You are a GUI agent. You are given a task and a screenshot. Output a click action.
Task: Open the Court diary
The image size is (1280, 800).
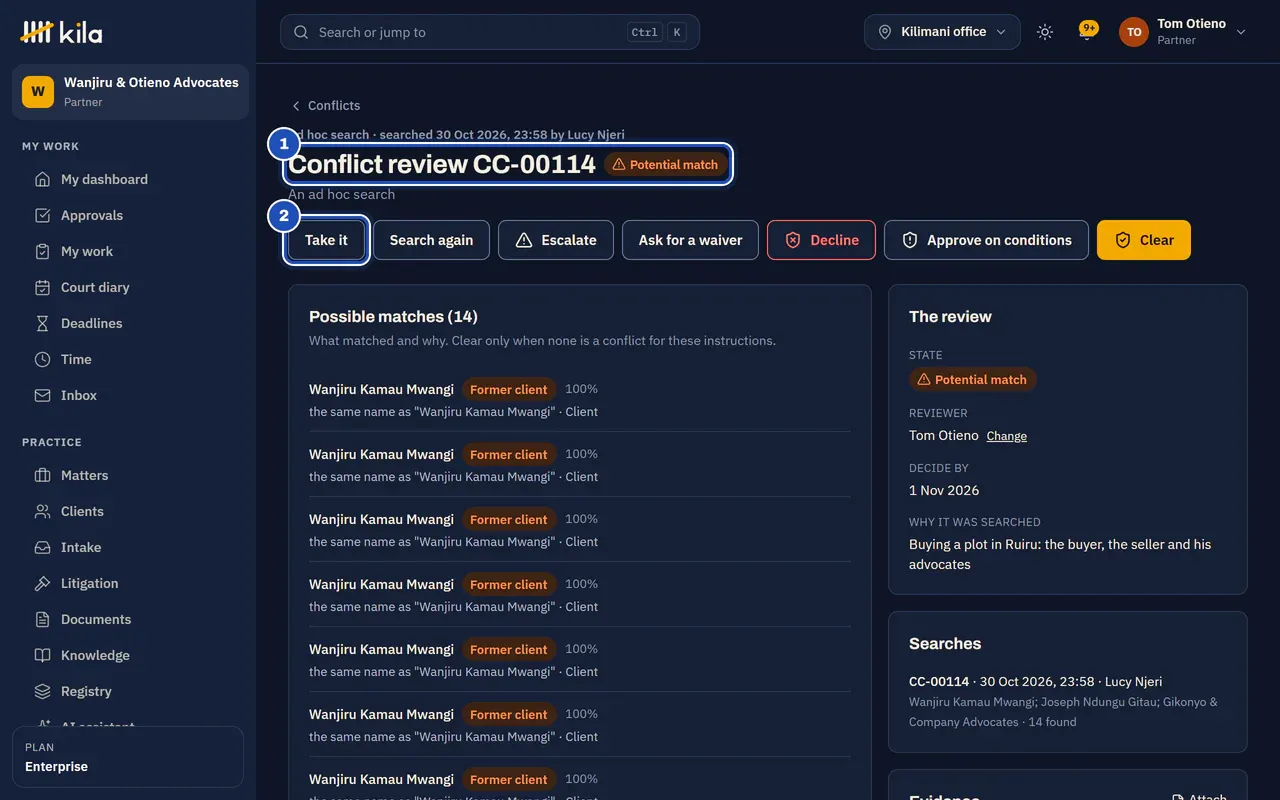[x=128, y=287]
